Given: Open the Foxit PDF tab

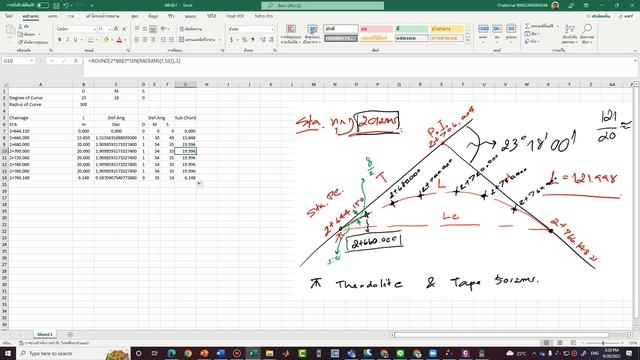Looking at the screenshot, I should (x=235, y=16).
